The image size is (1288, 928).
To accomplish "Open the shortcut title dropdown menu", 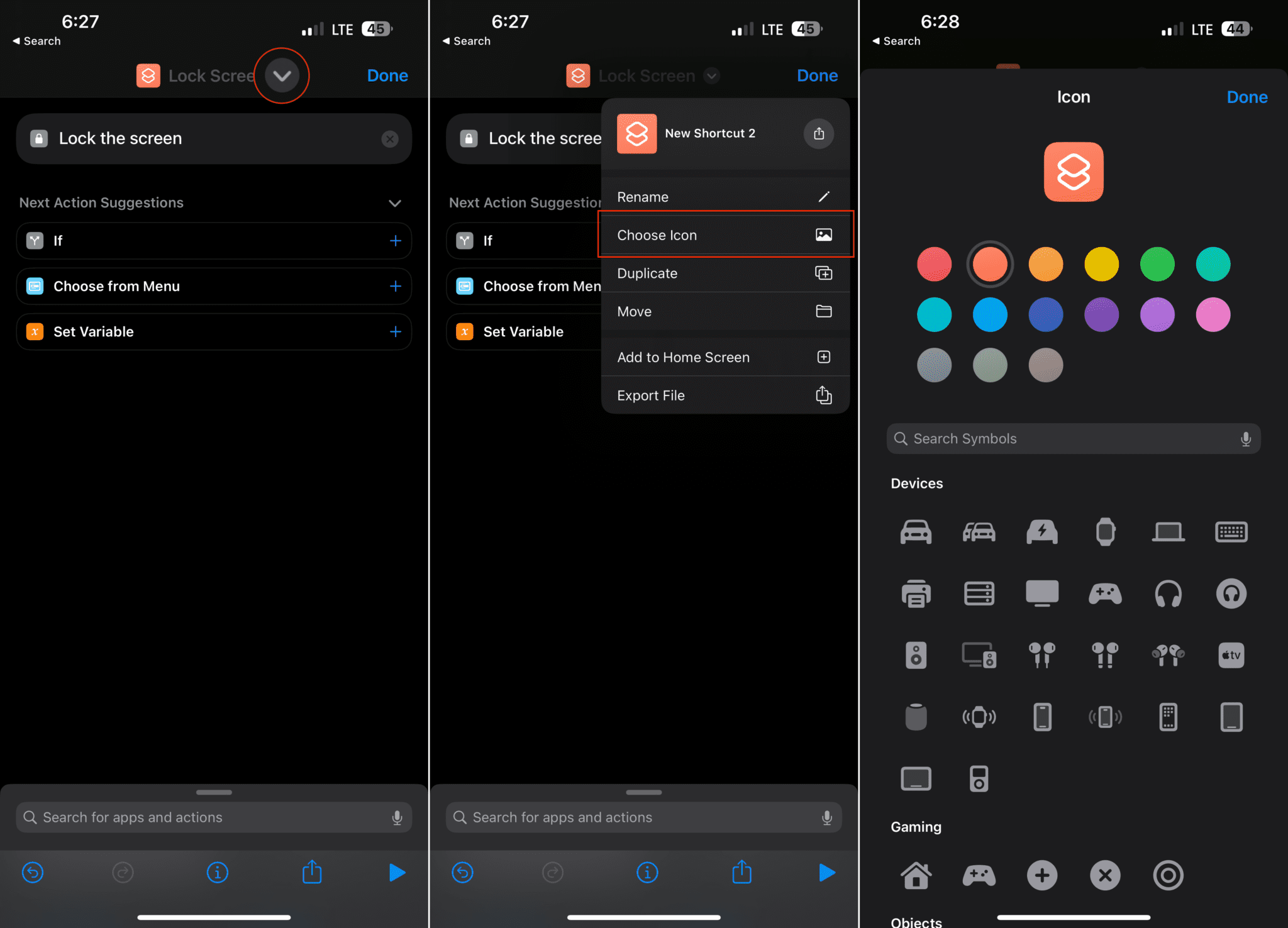I will [x=711, y=75].
